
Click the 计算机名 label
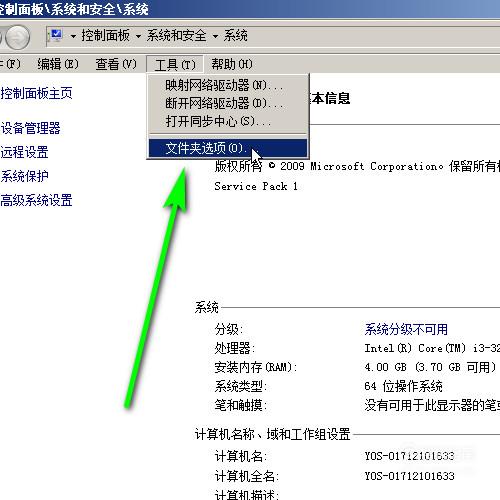point(241,456)
